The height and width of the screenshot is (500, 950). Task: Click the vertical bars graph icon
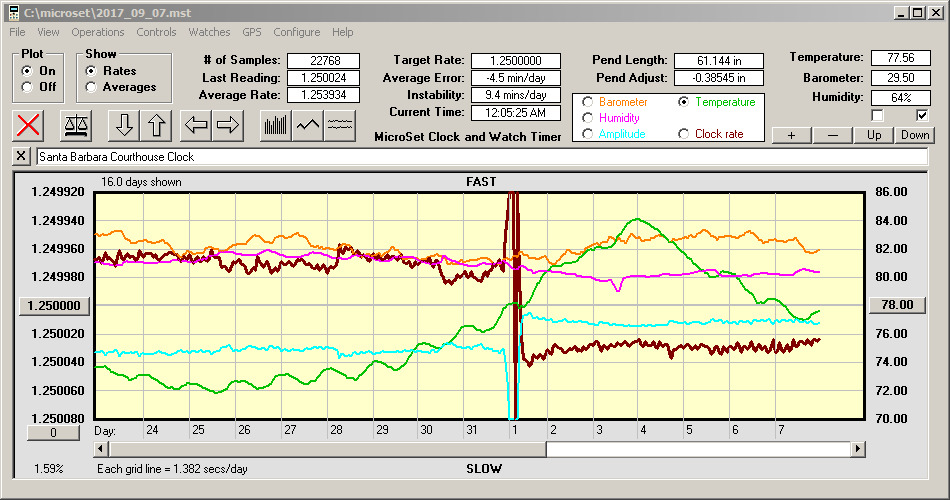coord(275,125)
